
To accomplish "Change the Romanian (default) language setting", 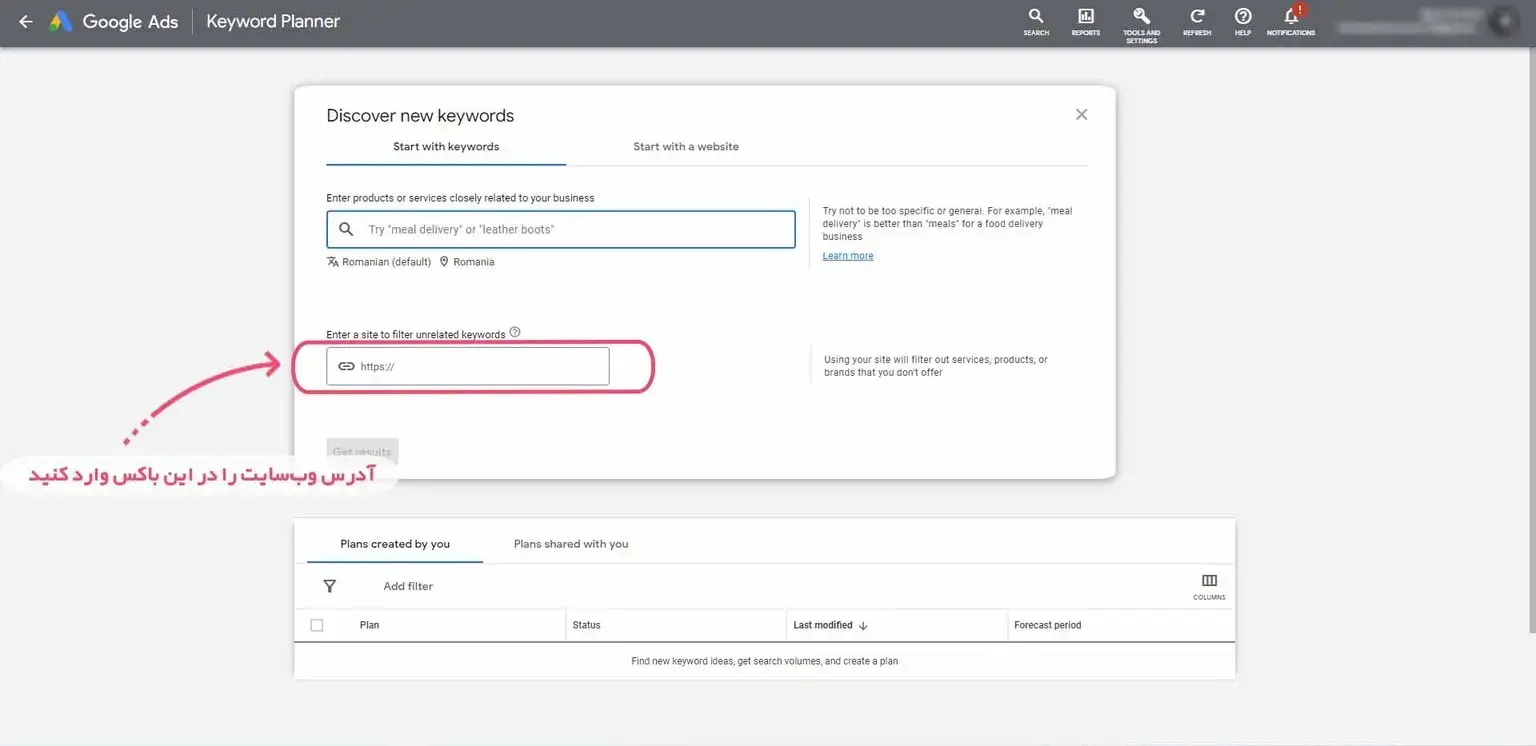I will point(379,262).
